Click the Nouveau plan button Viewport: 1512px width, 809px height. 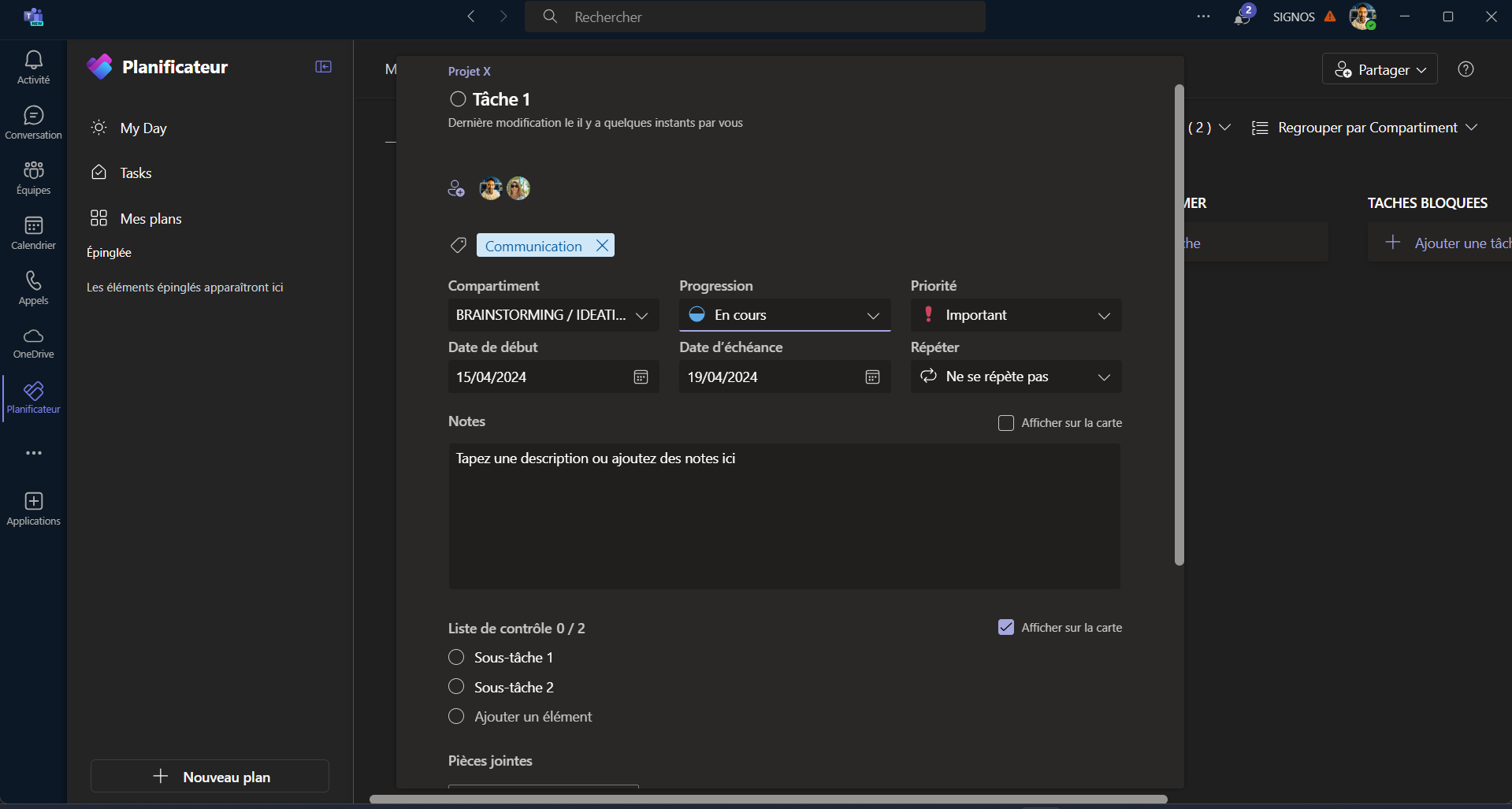pos(210,777)
